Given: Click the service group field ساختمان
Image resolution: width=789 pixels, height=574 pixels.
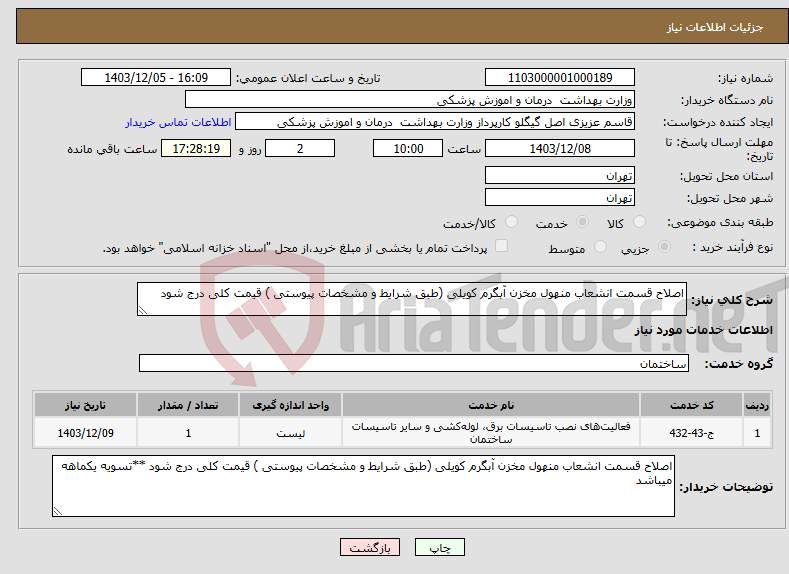Looking at the screenshot, I should coord(414,363).
